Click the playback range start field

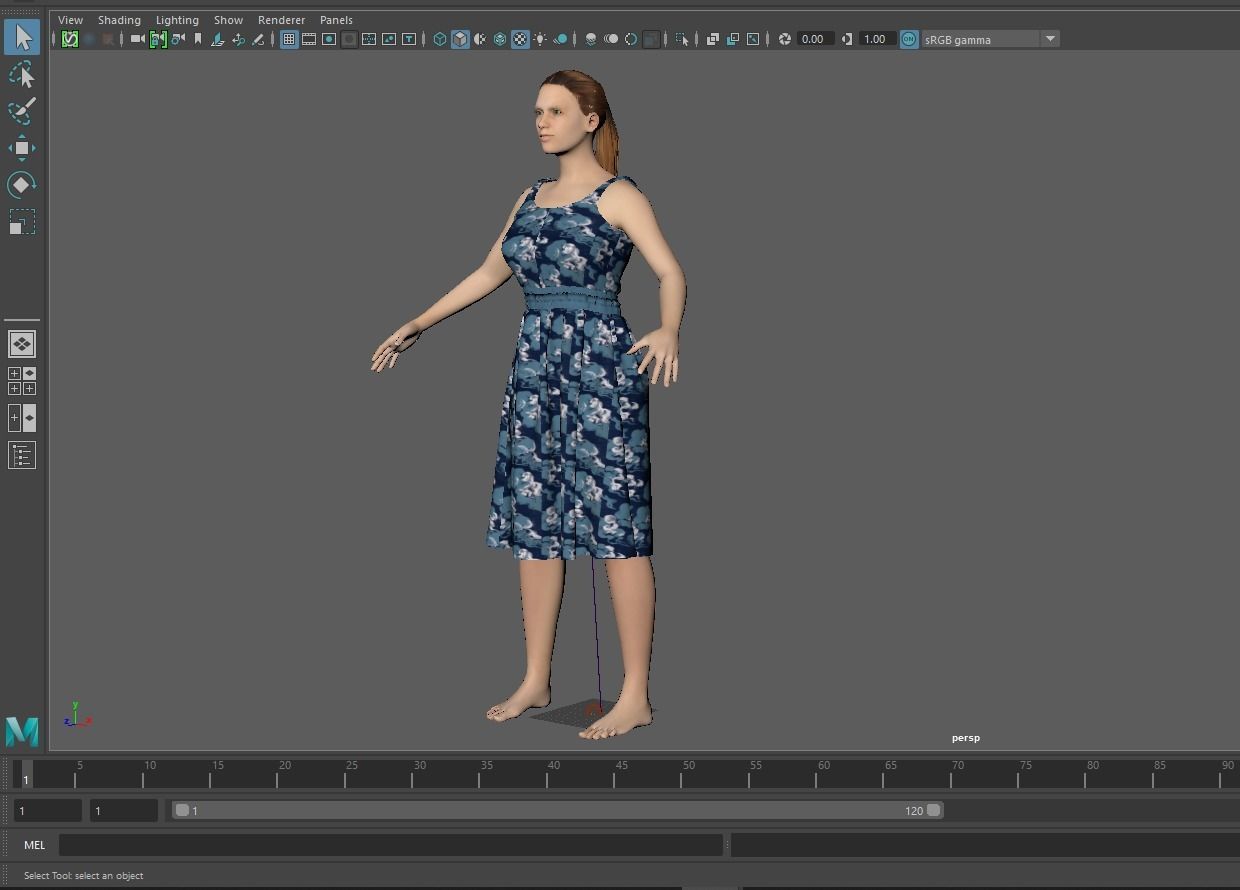click(124, 811)
